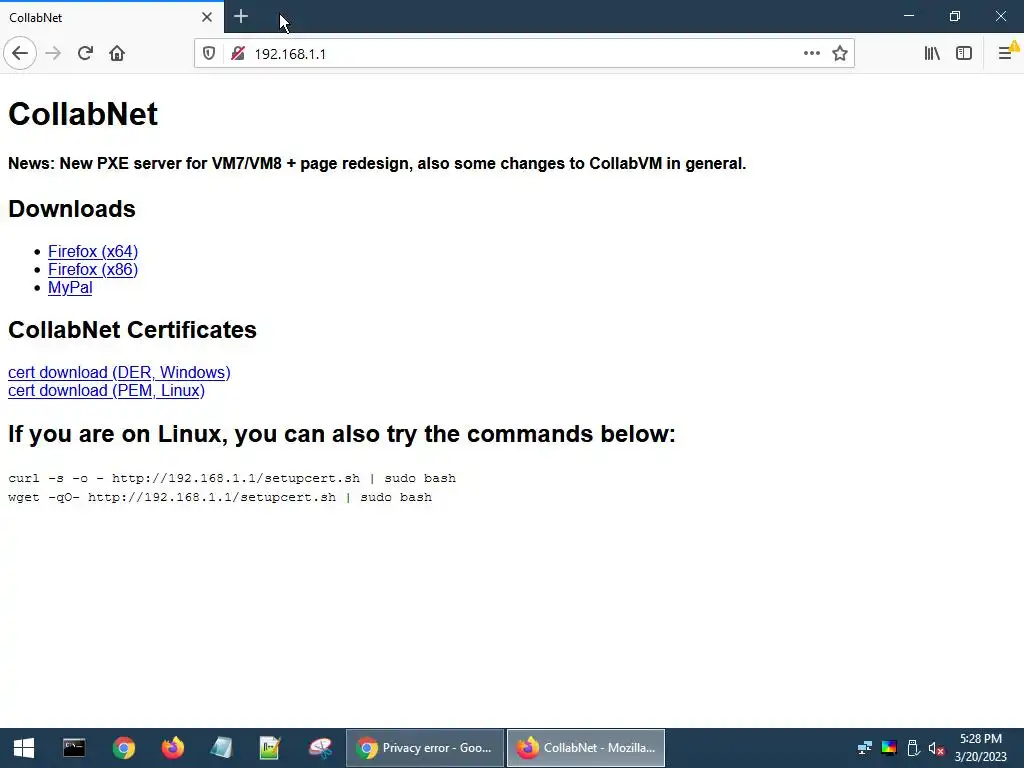Launch Command Prompt from the taskbar
The image size is (1024, 768).
74,748
